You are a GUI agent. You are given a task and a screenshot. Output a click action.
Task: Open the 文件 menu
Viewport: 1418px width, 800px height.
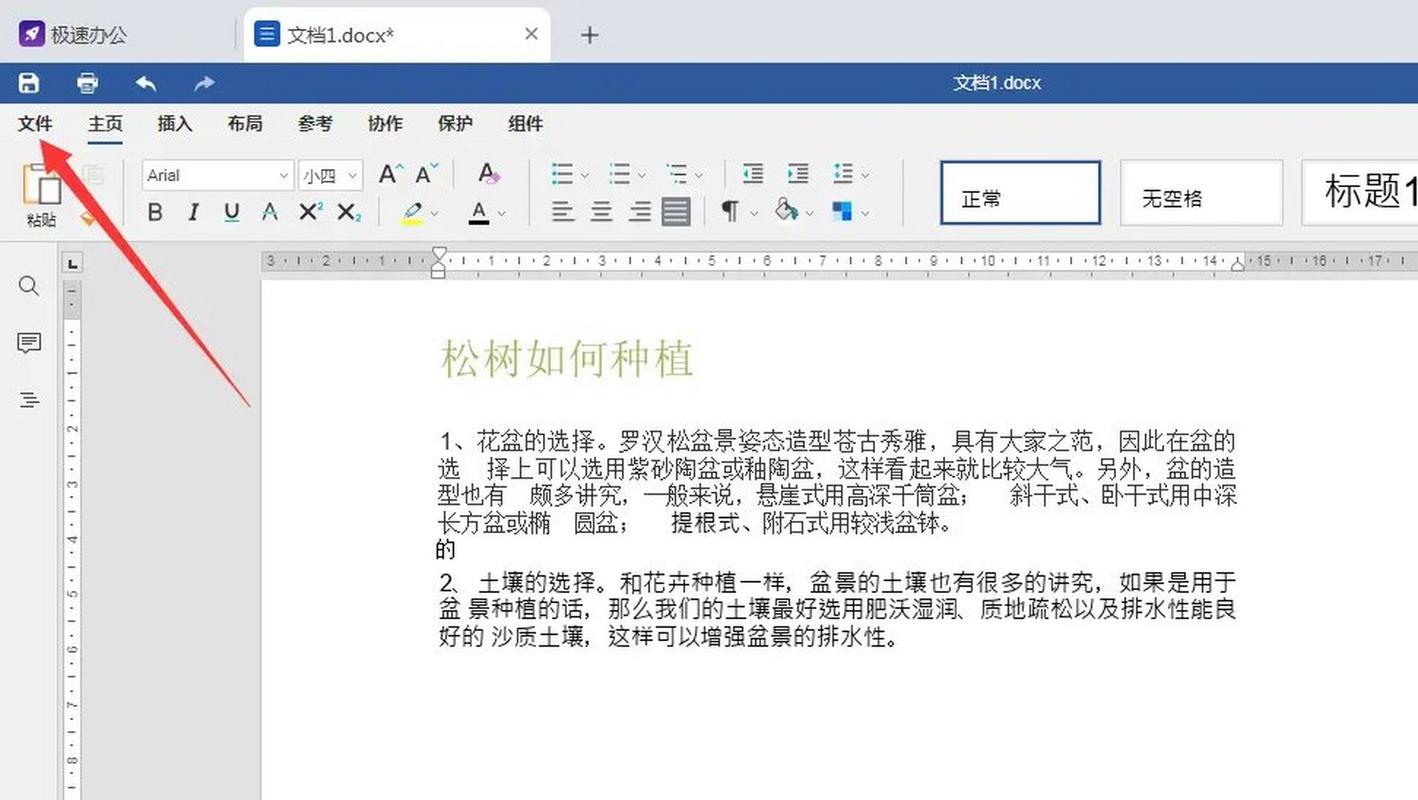[x=35, y=124]
